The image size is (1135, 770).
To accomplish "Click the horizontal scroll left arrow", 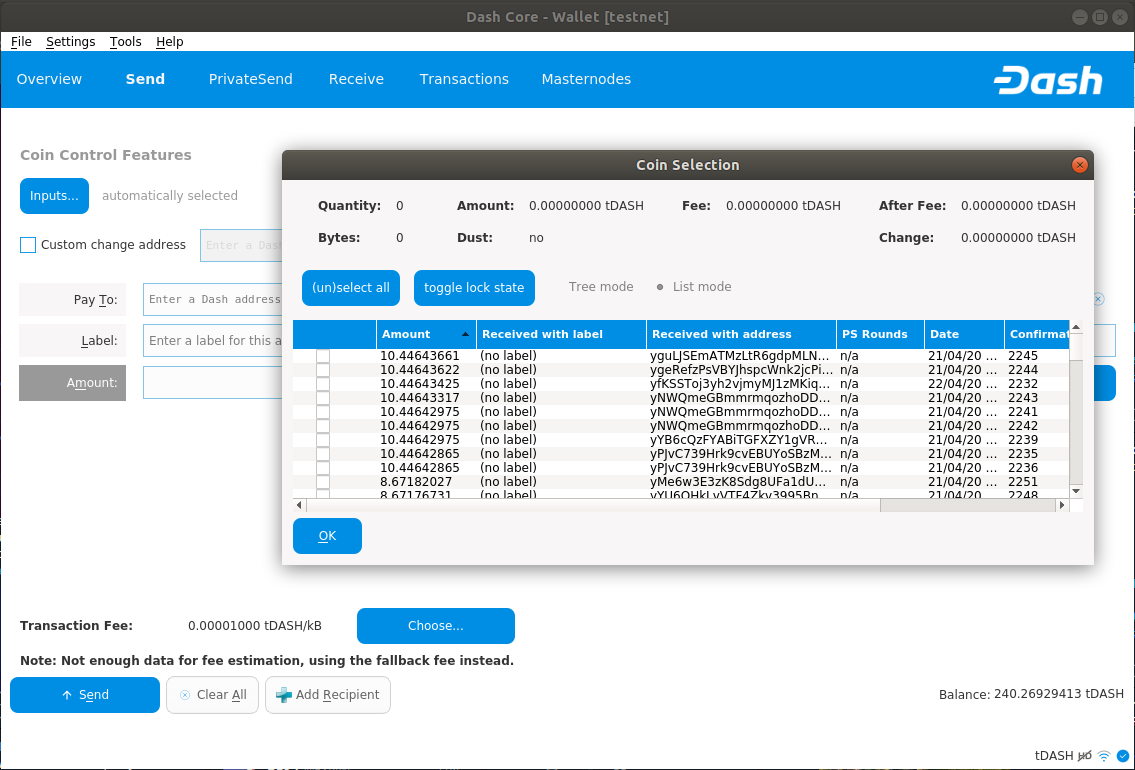I will (300, 505).
